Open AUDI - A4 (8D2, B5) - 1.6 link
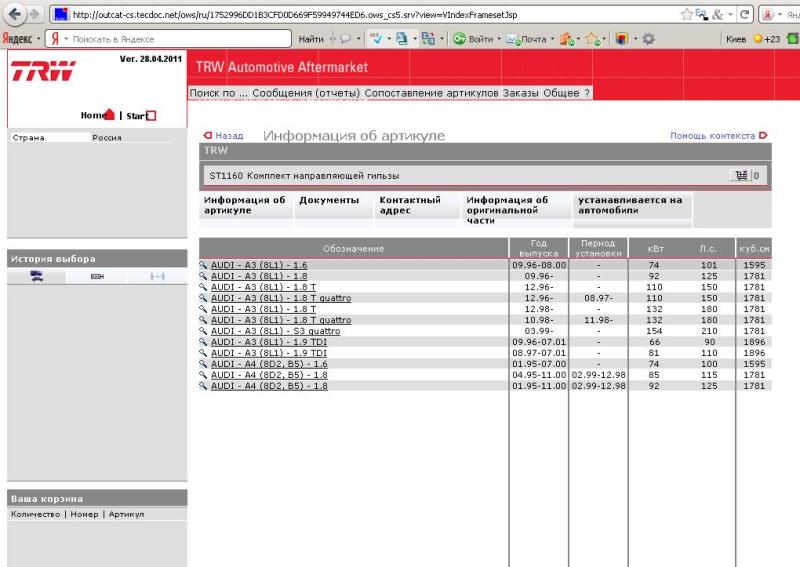This screenshot has height=567, width=800. click(269, 364)
